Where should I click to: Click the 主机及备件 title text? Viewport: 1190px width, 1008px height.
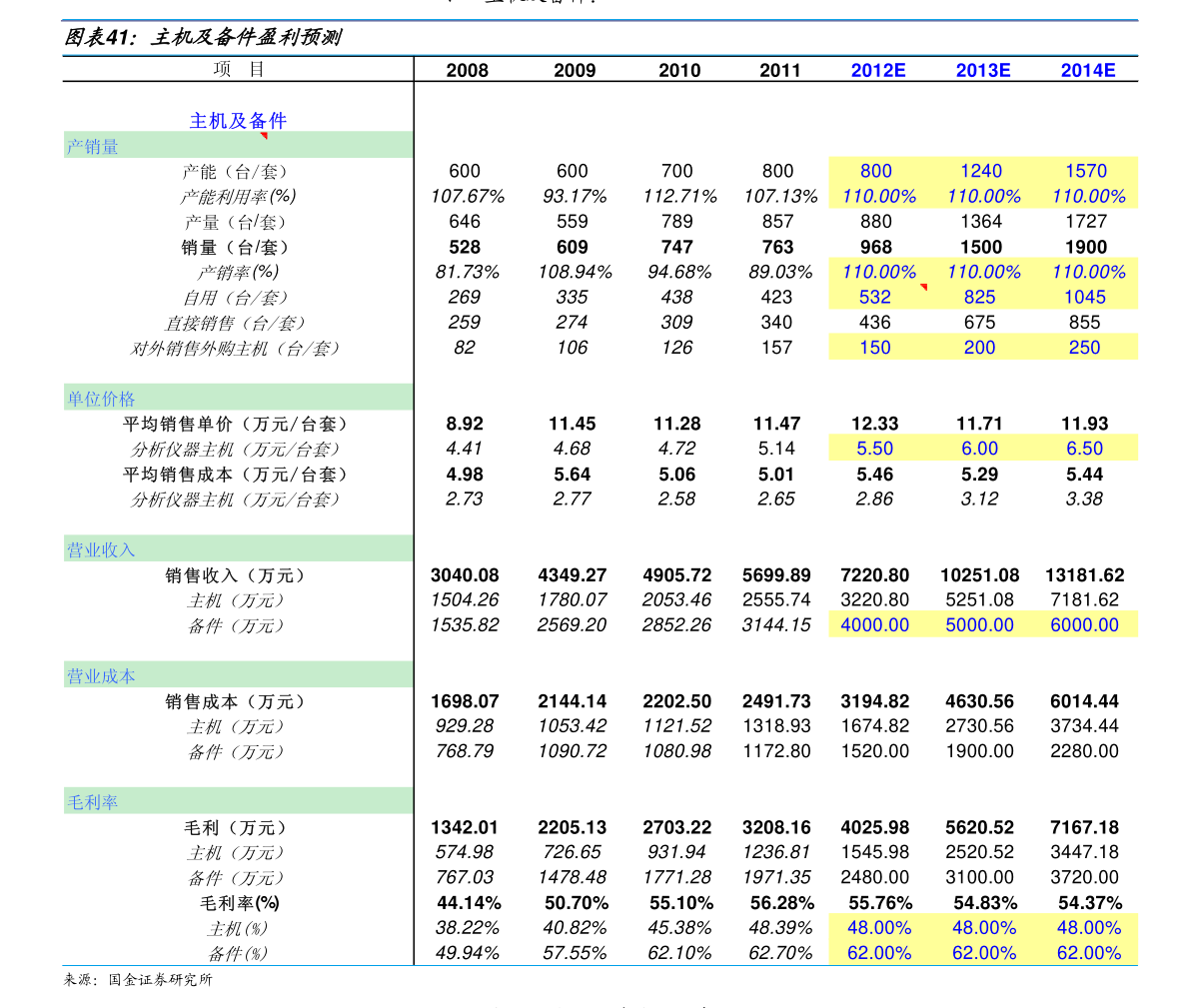tap(238, 121)
